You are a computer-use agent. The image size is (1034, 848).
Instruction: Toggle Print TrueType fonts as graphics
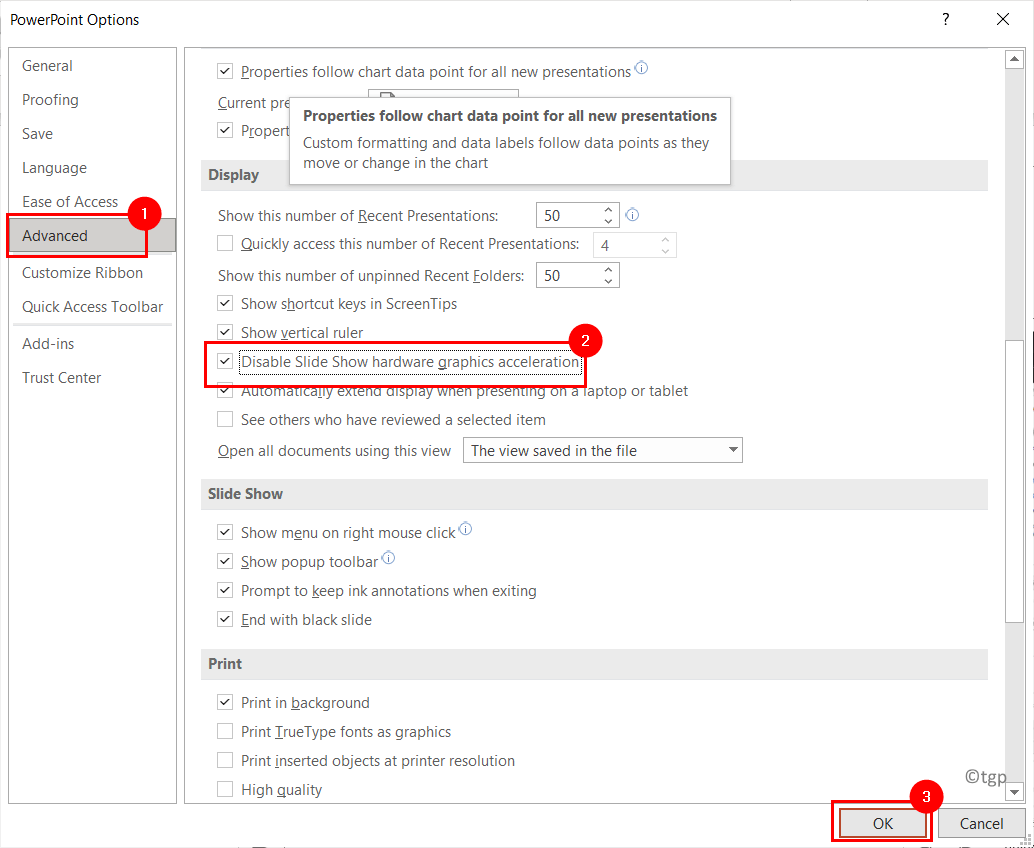click(x=226, y=732)
